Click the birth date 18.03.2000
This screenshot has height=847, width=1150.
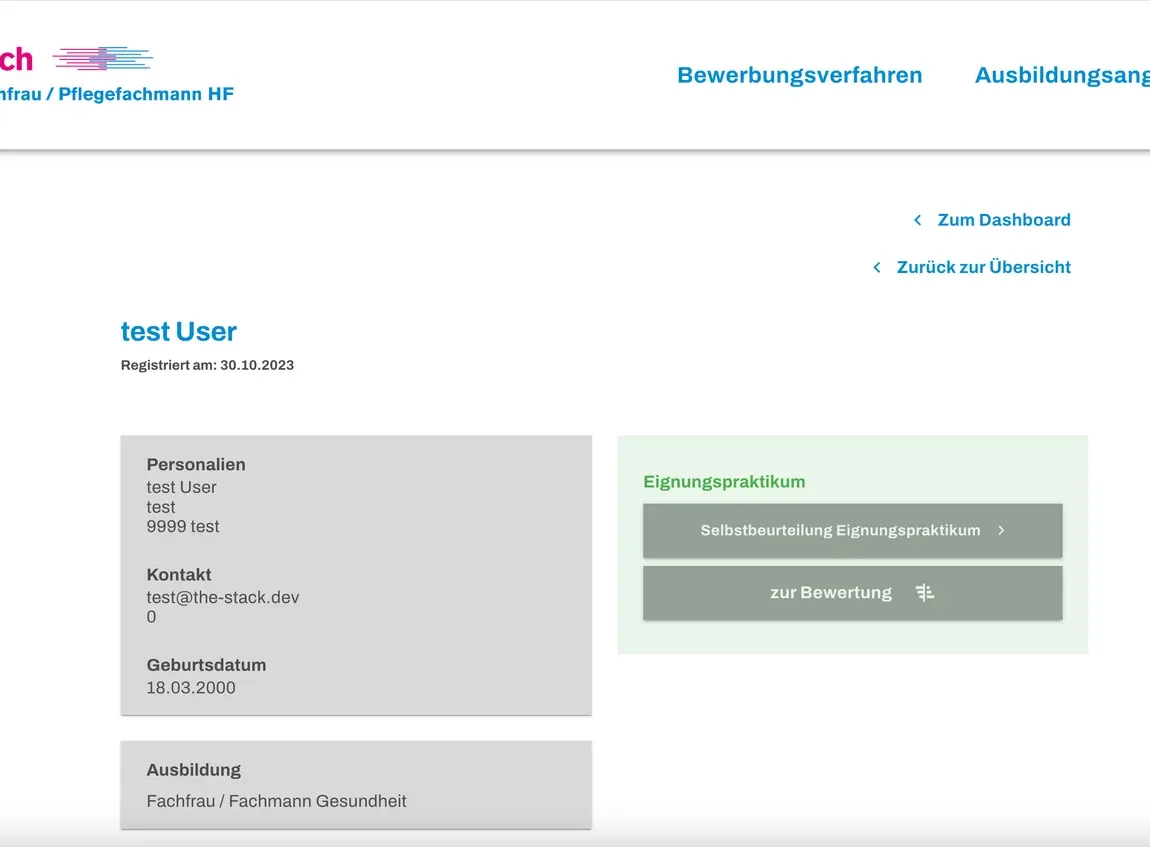click(191, 688)
